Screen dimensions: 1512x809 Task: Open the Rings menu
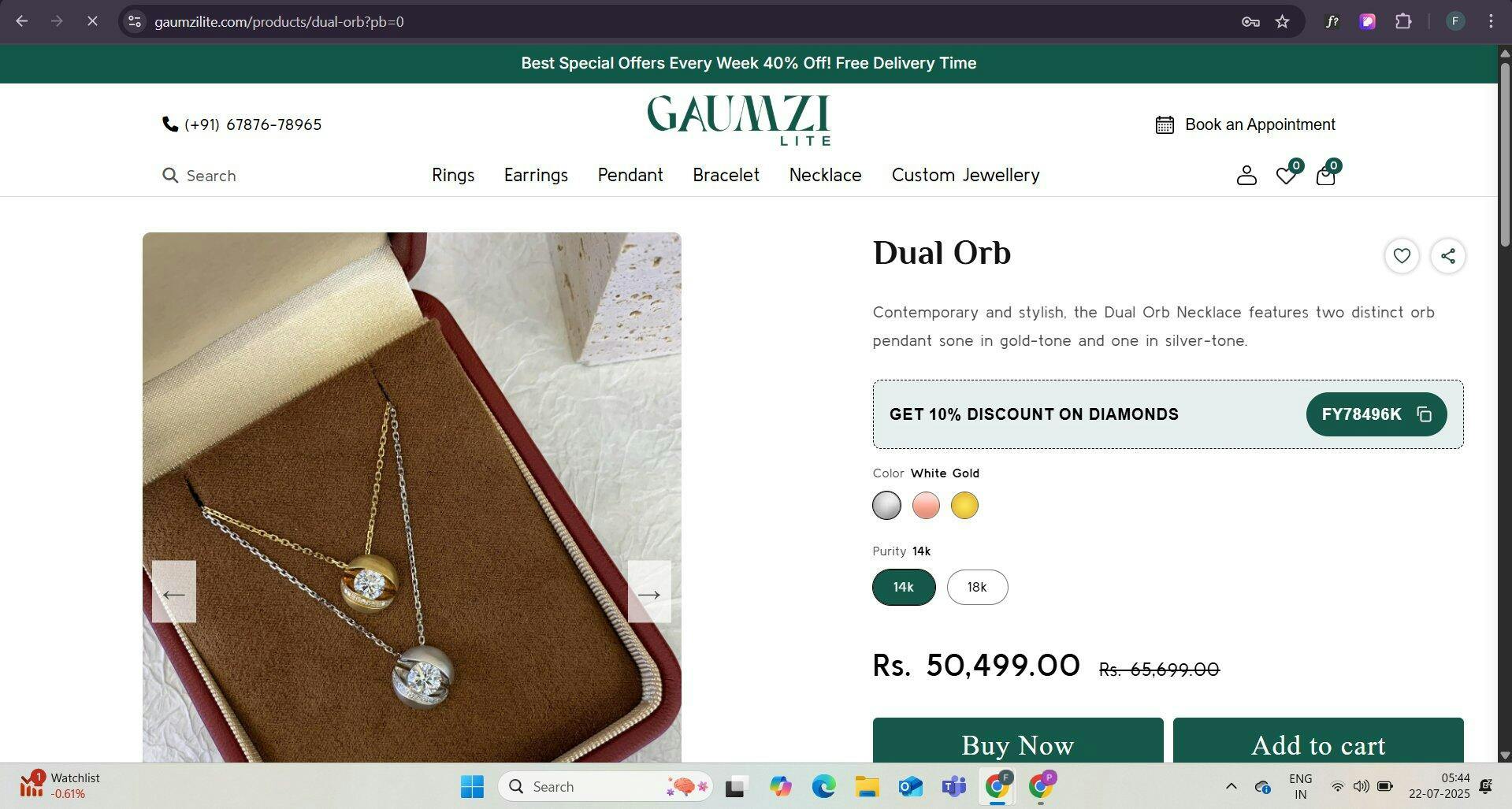coord(453,175)
